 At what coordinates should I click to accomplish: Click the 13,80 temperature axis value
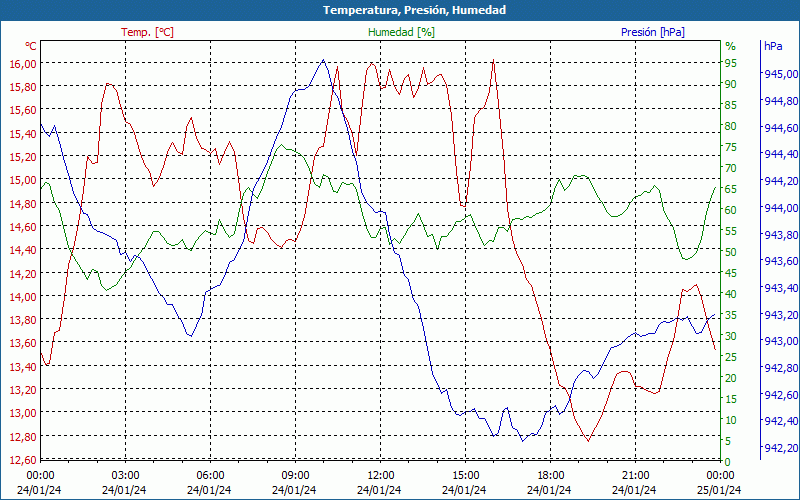pos(23,320)
